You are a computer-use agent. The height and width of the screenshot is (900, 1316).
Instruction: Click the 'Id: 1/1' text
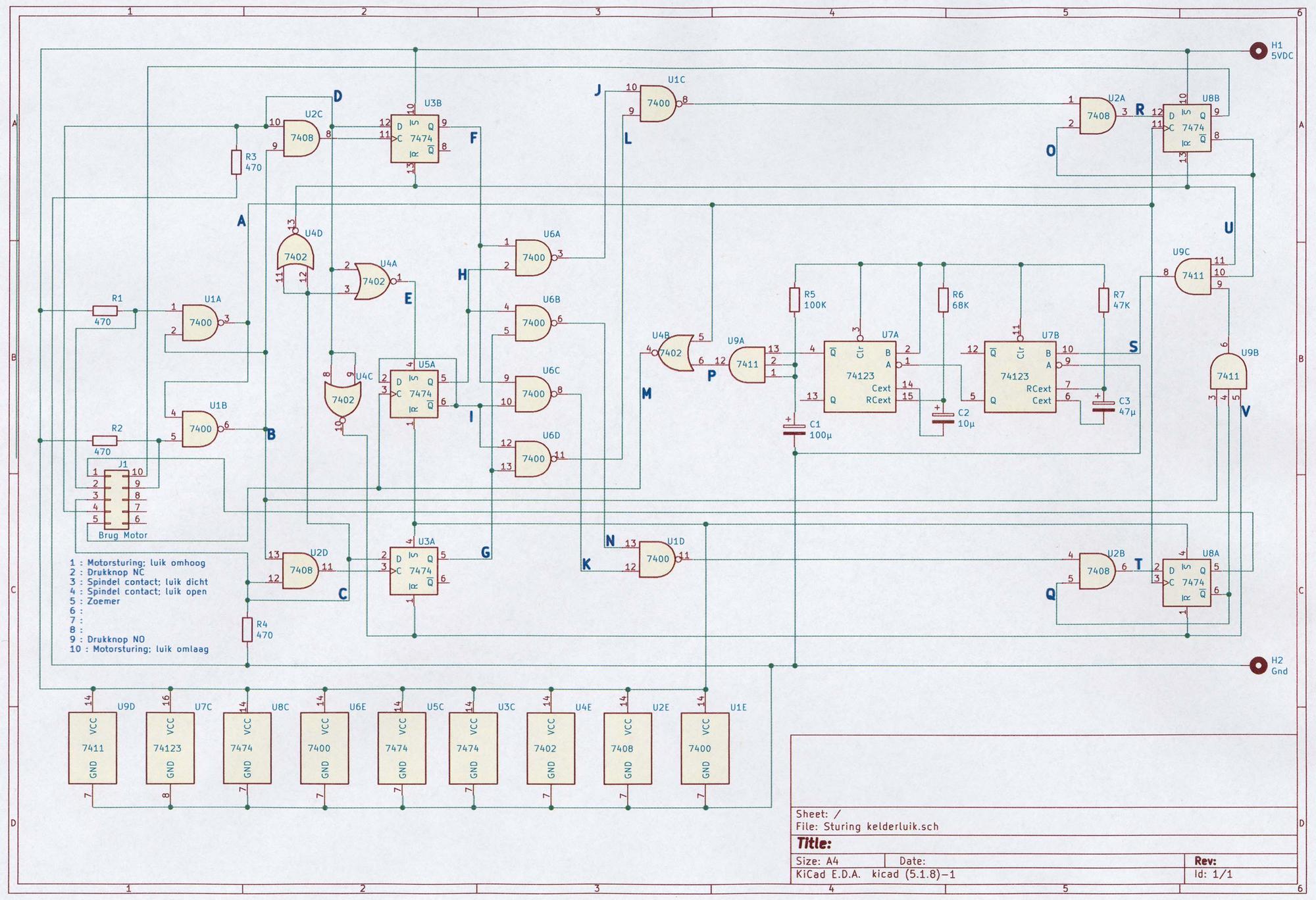[1213, 874]
